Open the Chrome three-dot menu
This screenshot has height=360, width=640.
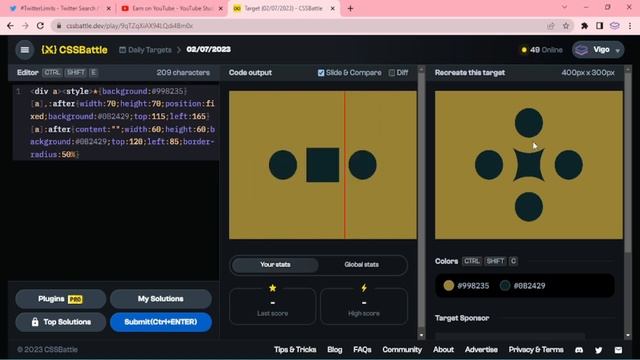pos(630,26)
